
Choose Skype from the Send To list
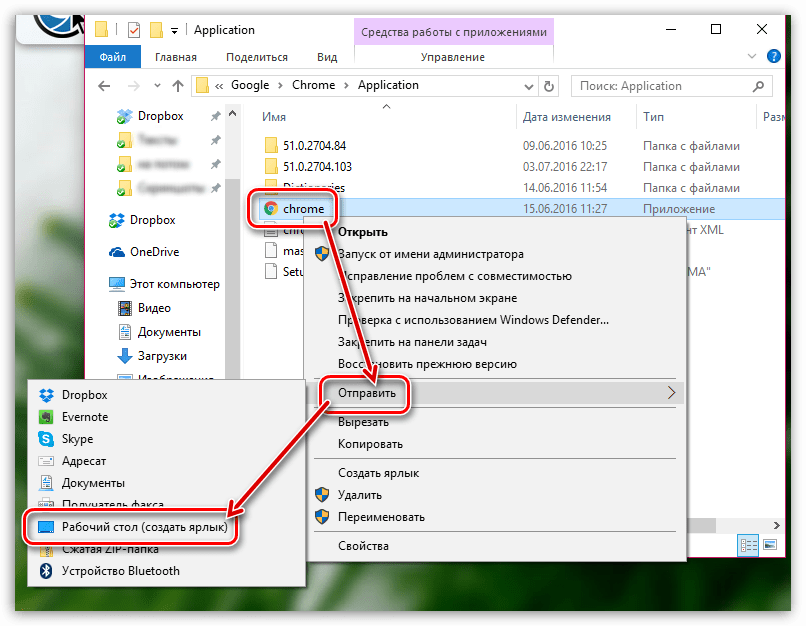(45, 439)
